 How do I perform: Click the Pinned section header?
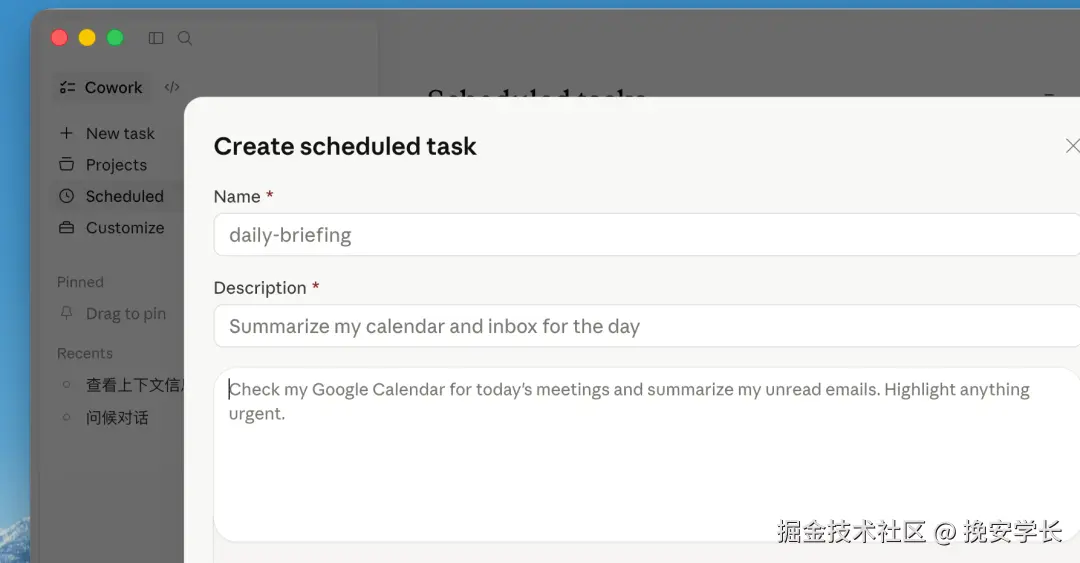[80, 282]
